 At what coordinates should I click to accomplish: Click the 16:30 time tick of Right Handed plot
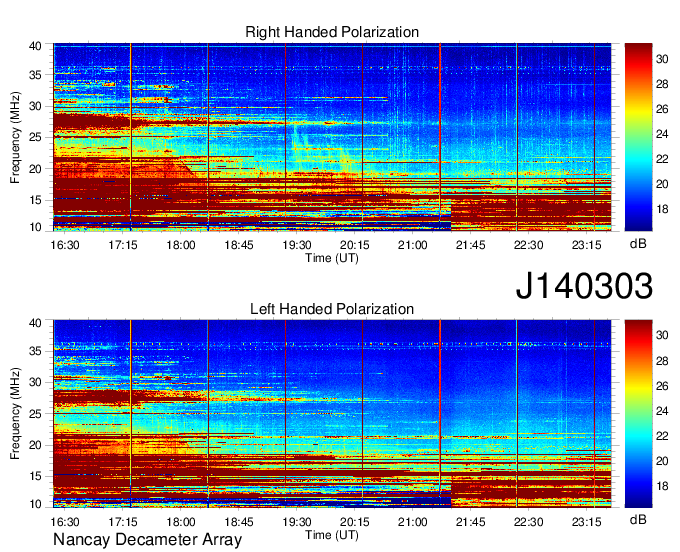65,245
